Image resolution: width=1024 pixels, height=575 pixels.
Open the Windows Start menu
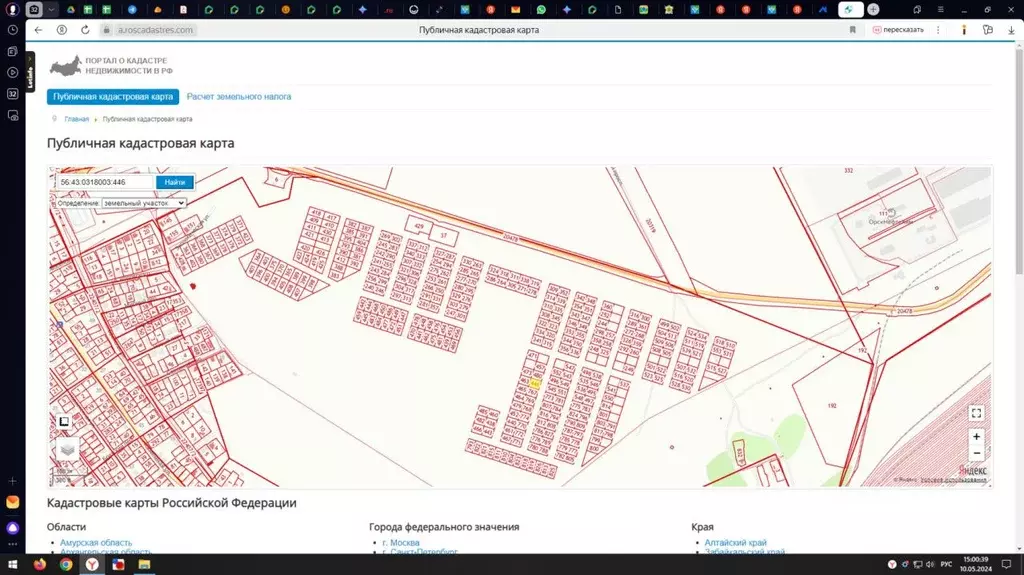[12, 565]
